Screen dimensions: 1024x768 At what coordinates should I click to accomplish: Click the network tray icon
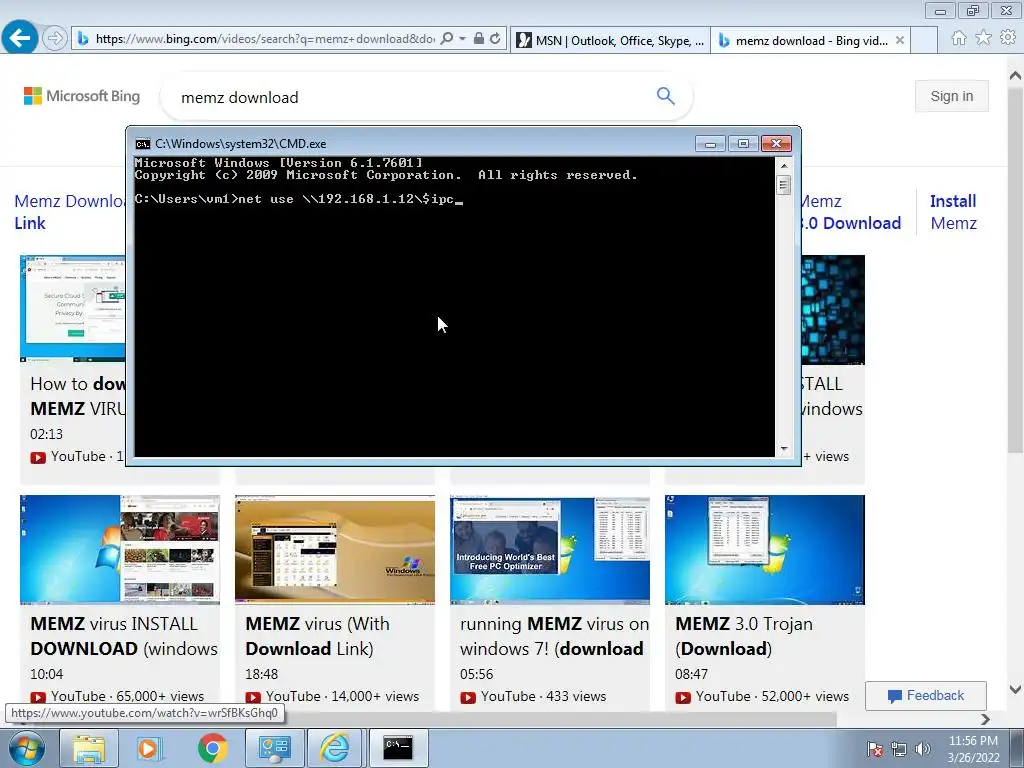point(899,749)
